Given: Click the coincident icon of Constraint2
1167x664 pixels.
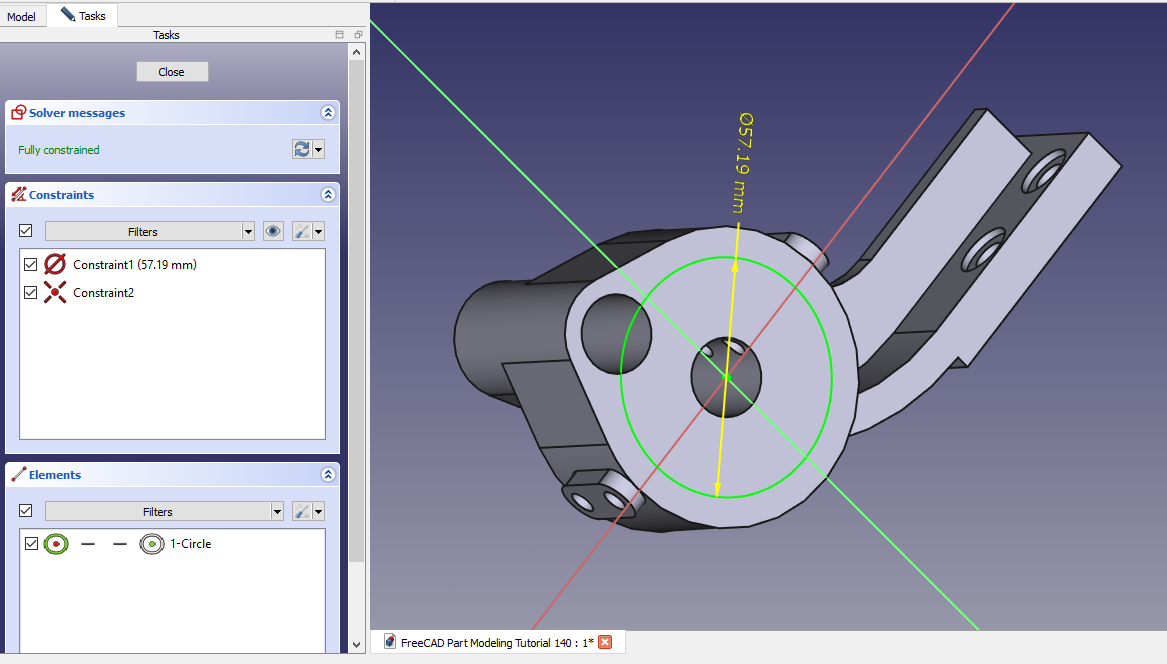Looking at the screenshot, I should (56, 293).
